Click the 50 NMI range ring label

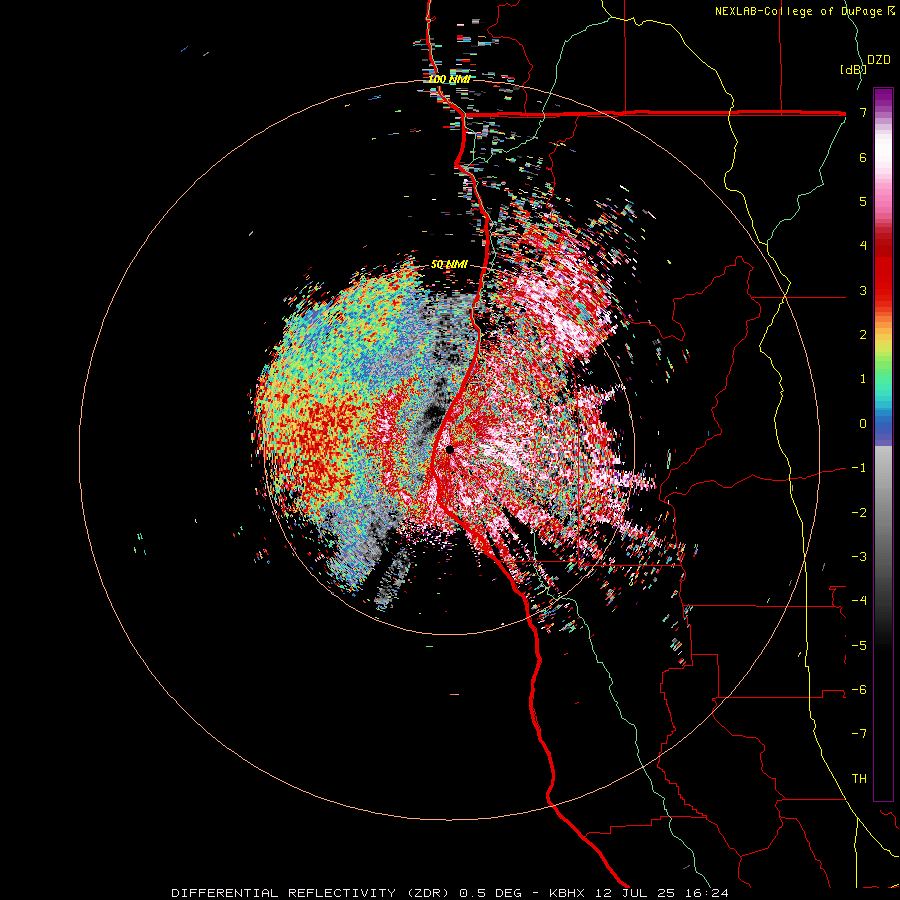449,264
